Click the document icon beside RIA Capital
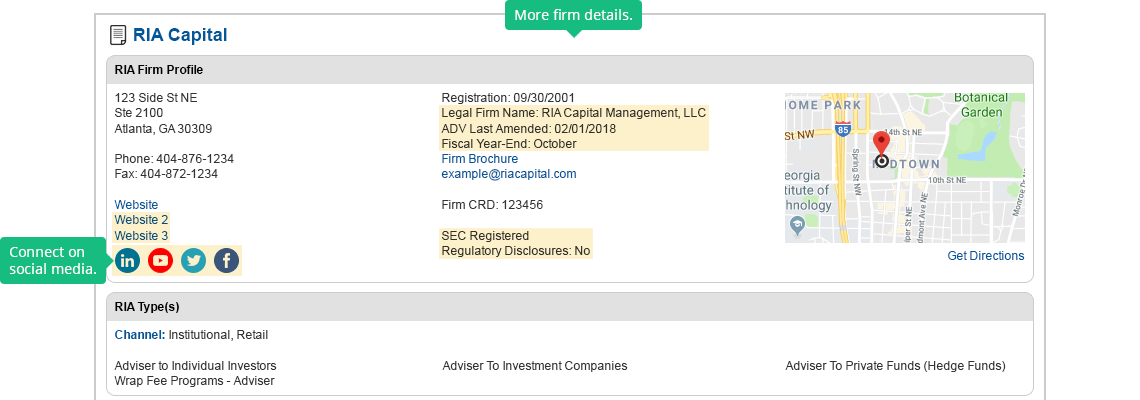1140x400 pixels. (118, 36)
